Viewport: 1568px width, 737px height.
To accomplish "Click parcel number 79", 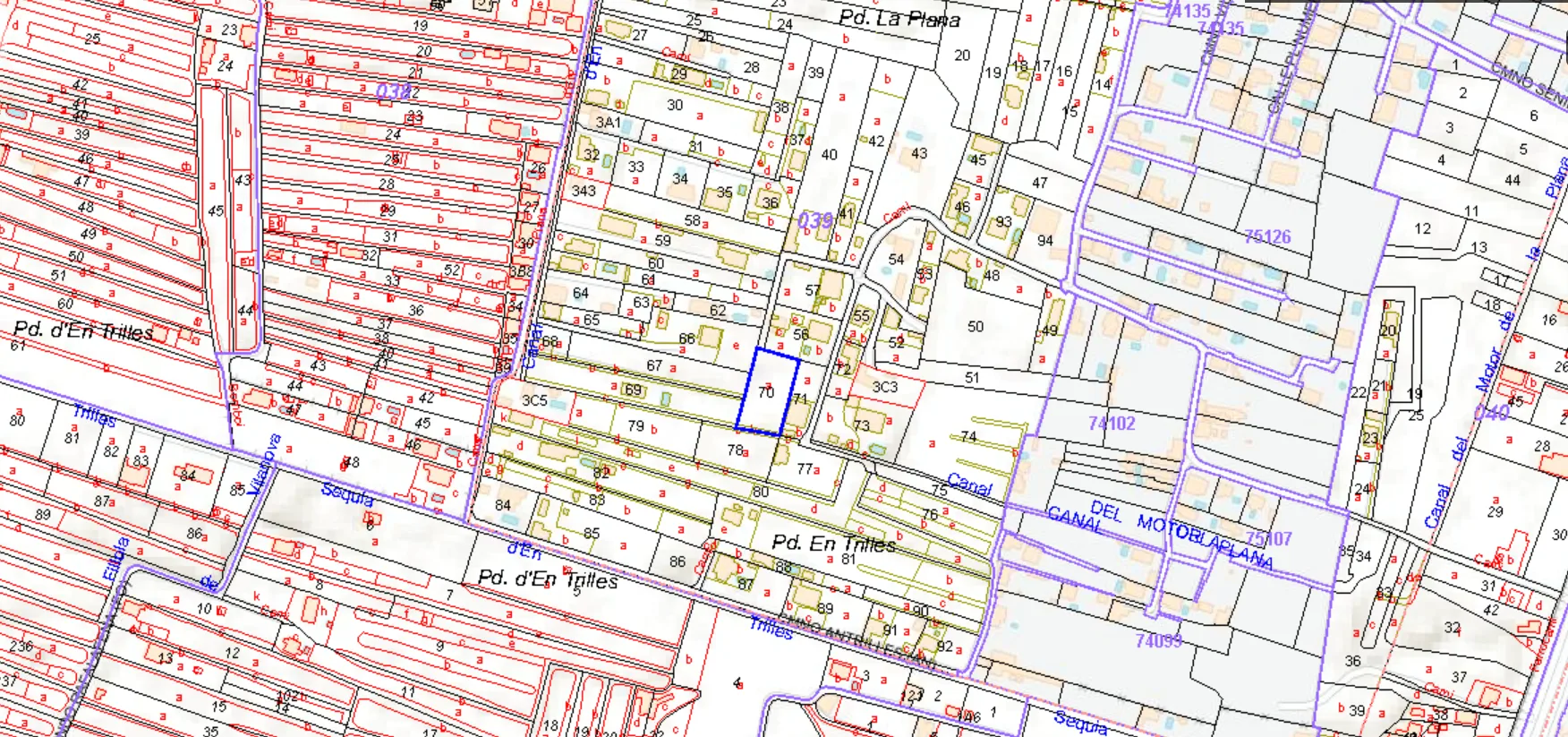I will click(x=635, y=425).
